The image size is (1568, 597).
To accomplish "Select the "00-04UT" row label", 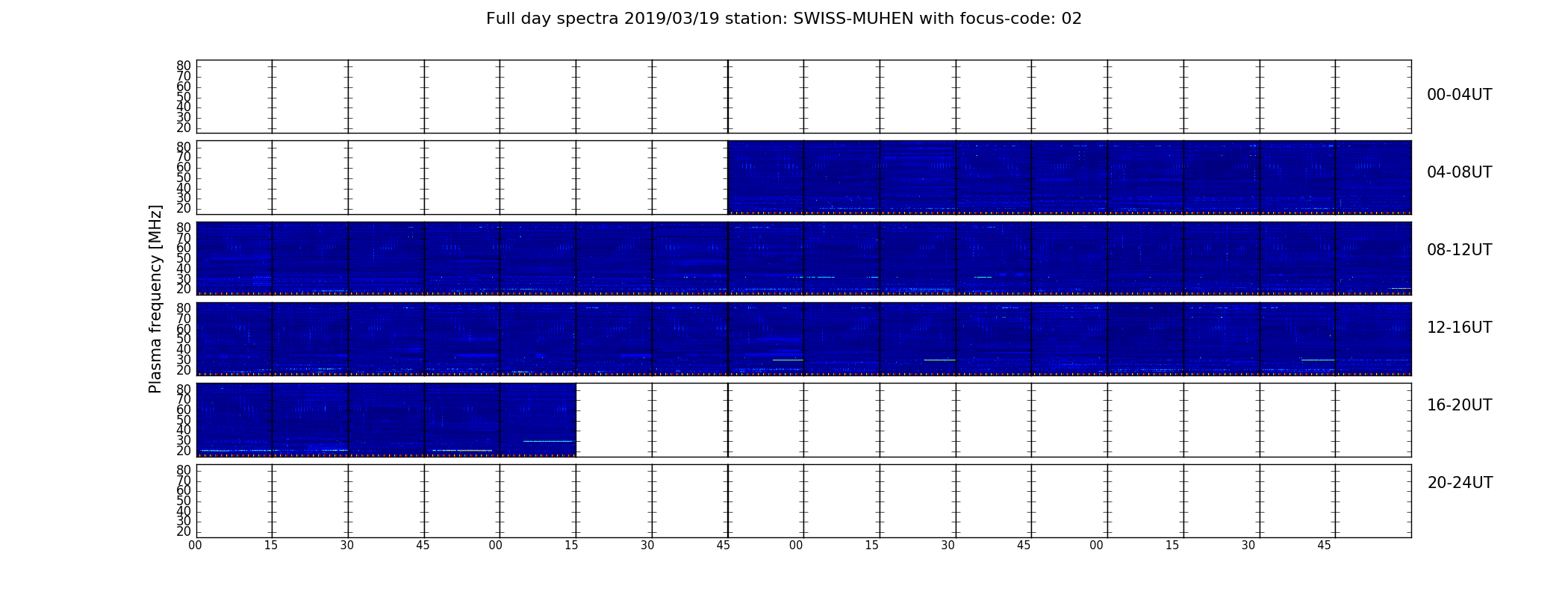I will (1459, 95).
